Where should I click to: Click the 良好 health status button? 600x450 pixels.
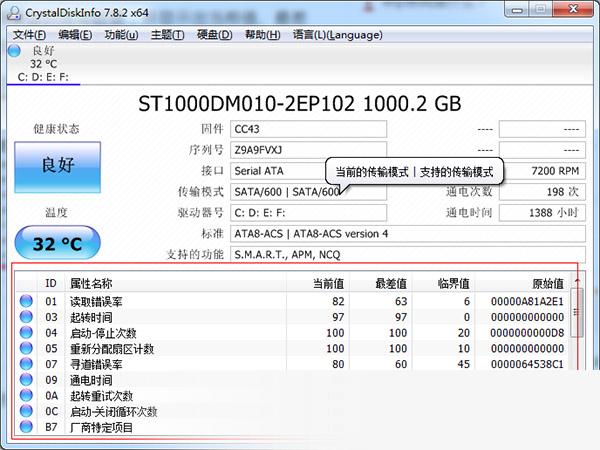58,167
